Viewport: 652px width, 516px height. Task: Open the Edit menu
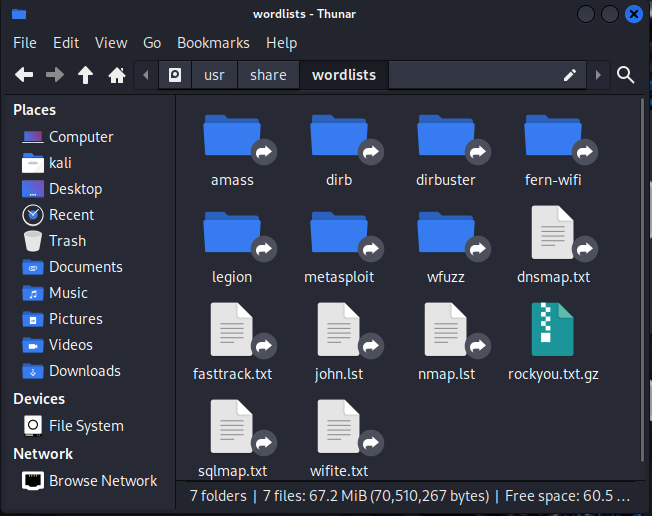click(x=66, y=43)
